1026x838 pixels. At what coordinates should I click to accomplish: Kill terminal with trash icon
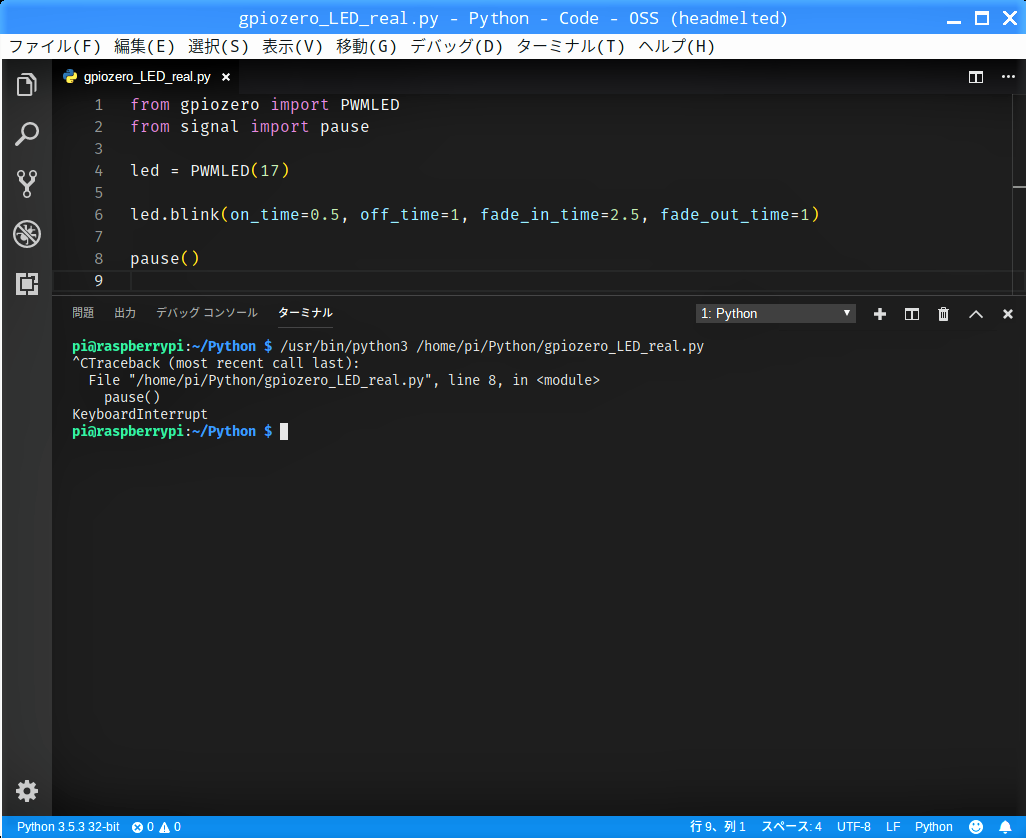click(943, 314)
